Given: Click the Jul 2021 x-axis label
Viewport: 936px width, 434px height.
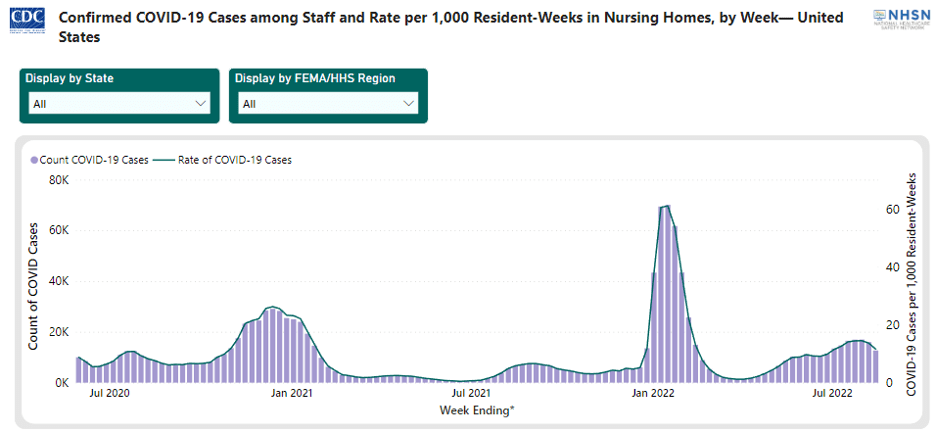Looking at the screenshot, I should (471, 394).
